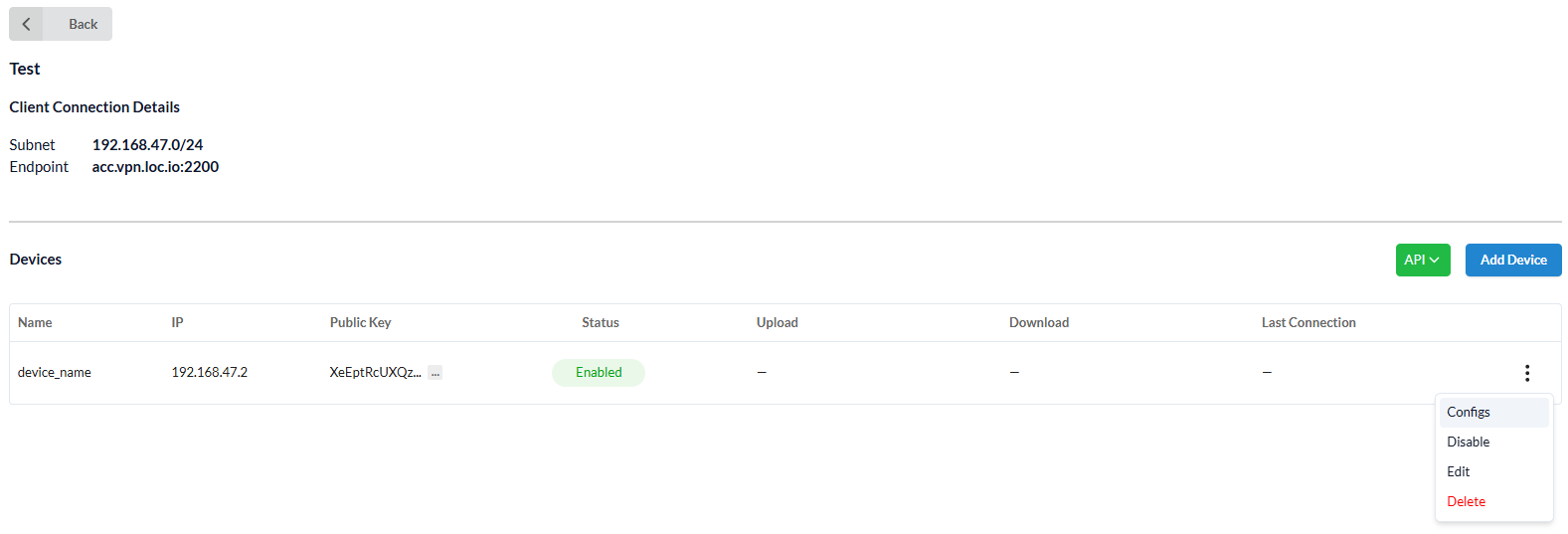
Task: Click the Add Device button
Action: [1512, 260]
